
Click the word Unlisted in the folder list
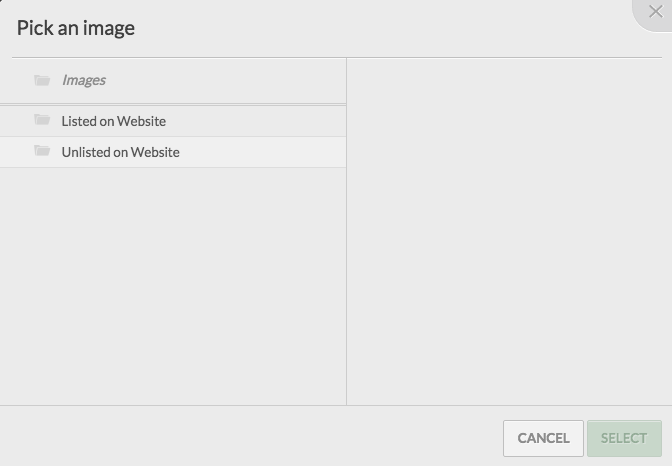coord(86,152)
